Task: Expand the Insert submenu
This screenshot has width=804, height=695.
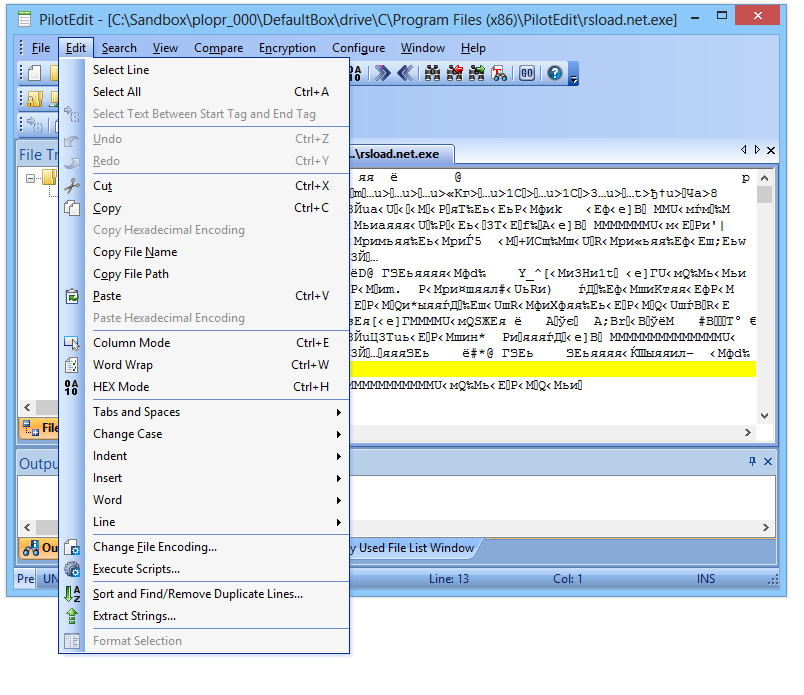Action: (x=204, y=478)
